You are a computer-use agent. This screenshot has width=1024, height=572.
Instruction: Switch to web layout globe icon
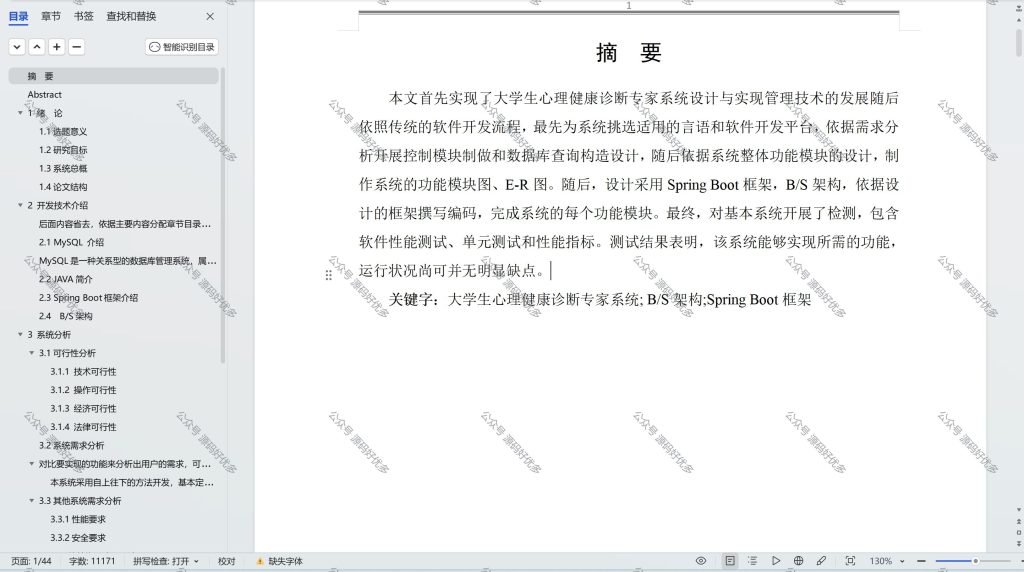point(798,561)
